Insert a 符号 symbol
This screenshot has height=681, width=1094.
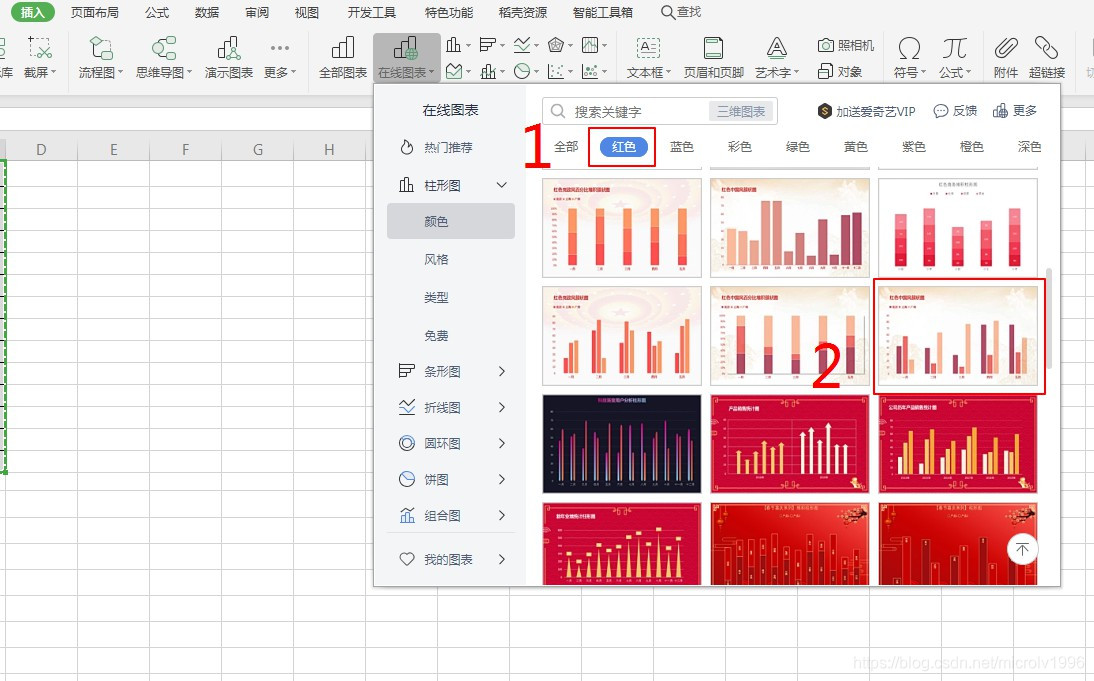909,57
